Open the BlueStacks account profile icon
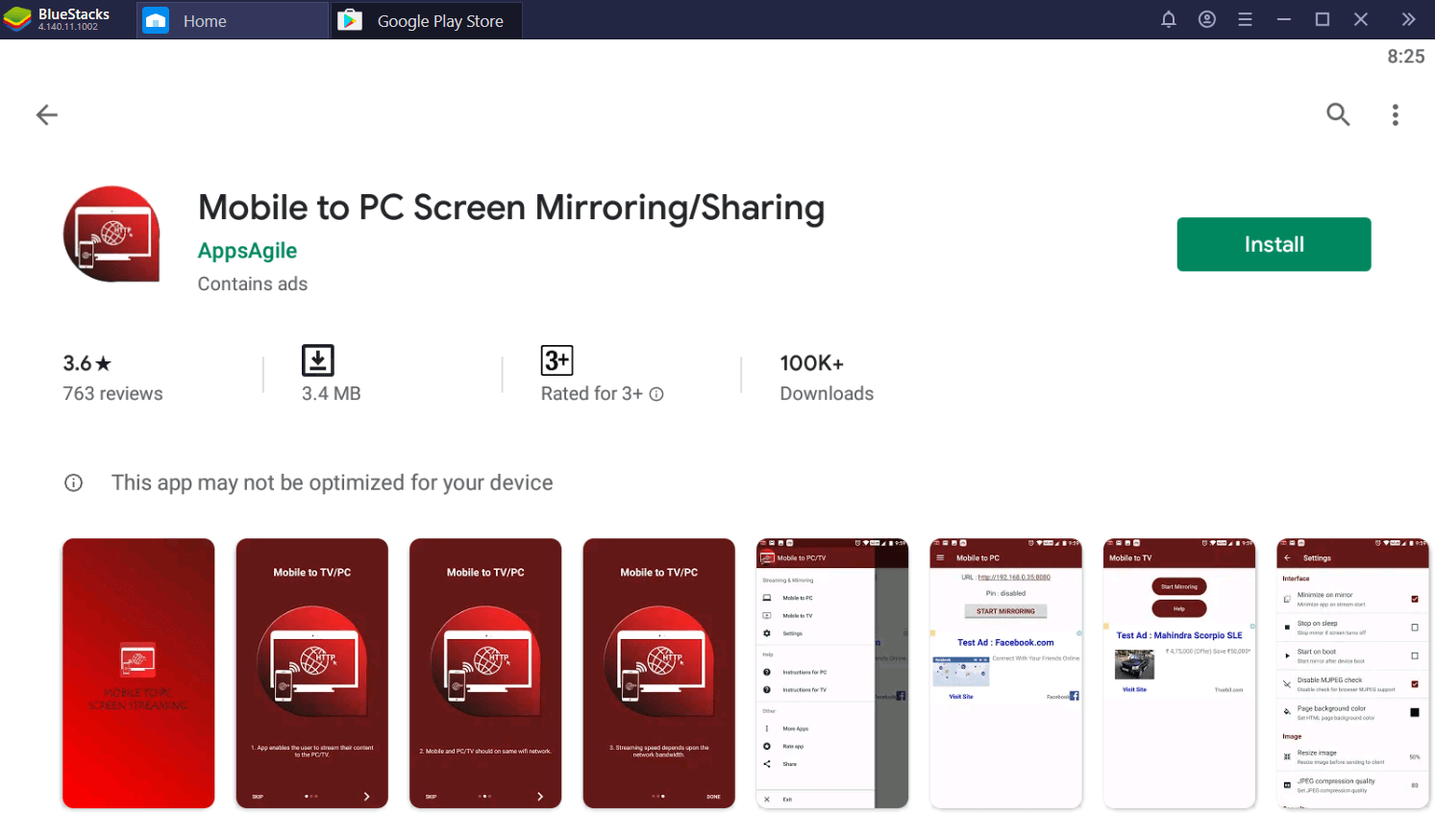 1206,19
